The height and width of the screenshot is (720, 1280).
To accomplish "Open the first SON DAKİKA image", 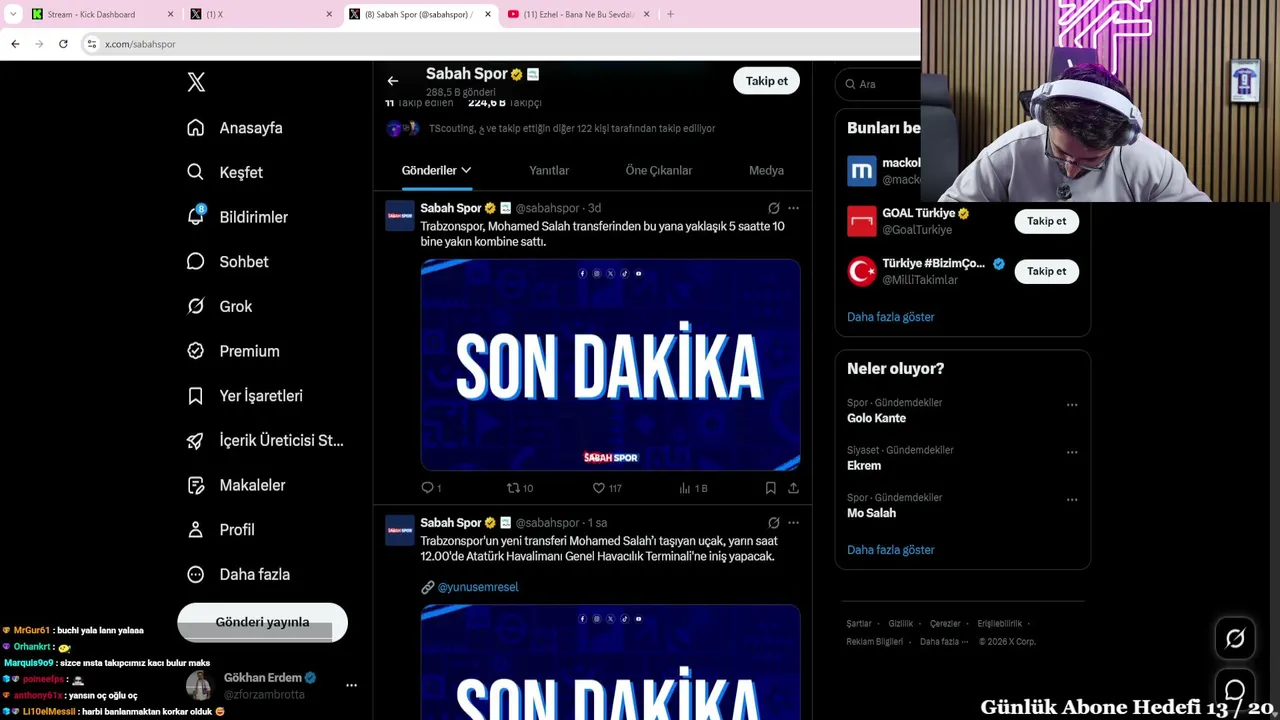I will pyautogui.click(x=610, y=365).
